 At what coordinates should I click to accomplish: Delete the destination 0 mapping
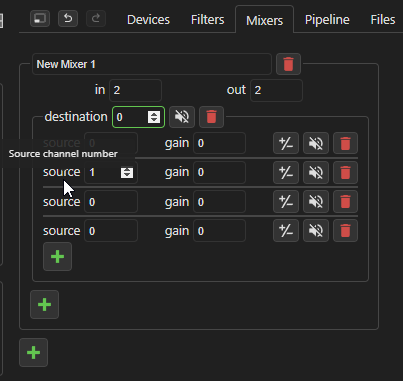point(211,117)
